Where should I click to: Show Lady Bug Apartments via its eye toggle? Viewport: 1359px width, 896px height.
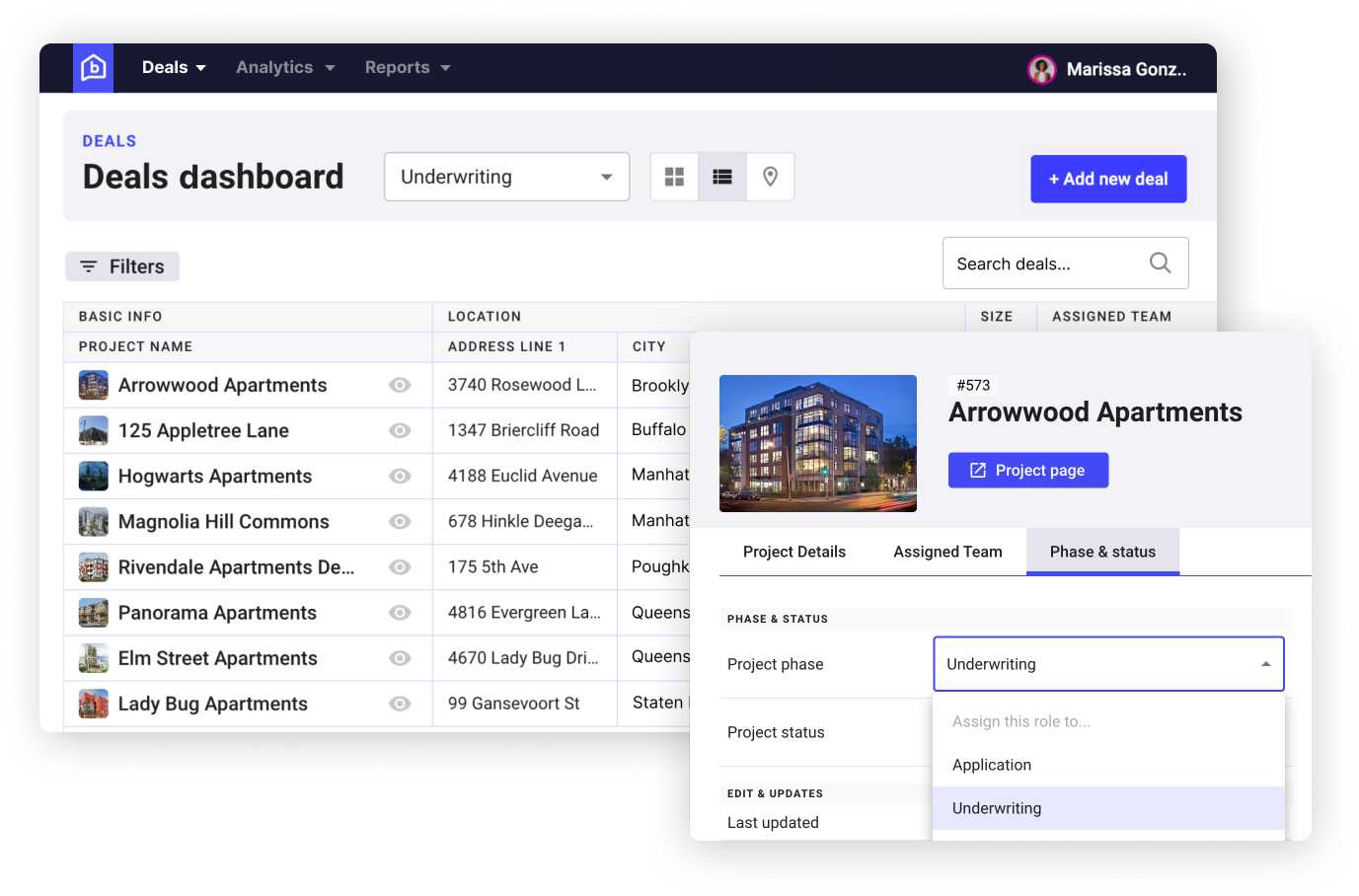tap(400, 704)
